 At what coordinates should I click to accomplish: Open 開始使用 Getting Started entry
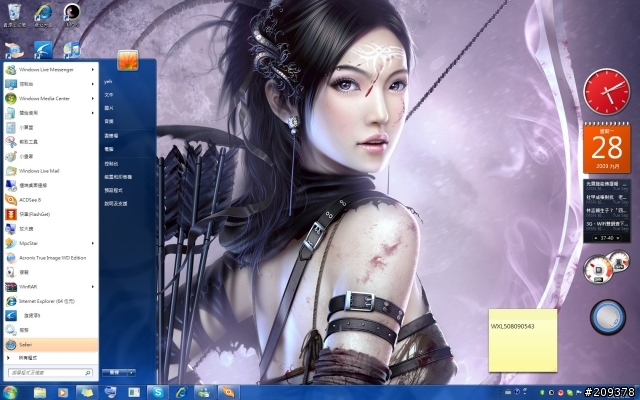51,113
